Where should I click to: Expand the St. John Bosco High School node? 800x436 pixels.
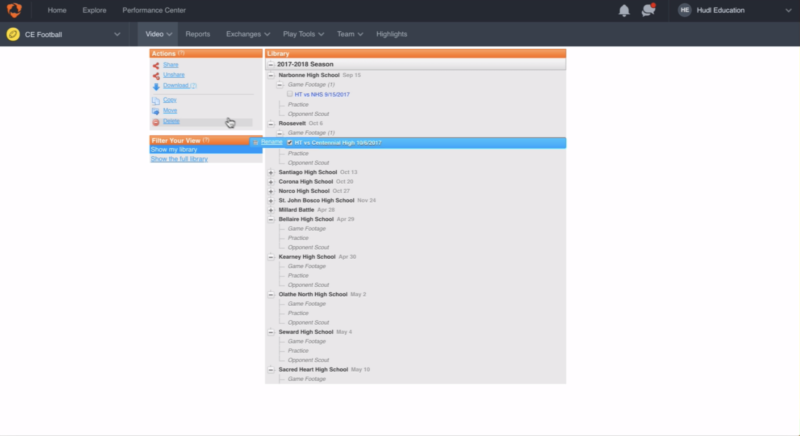(x=271, y=200)
